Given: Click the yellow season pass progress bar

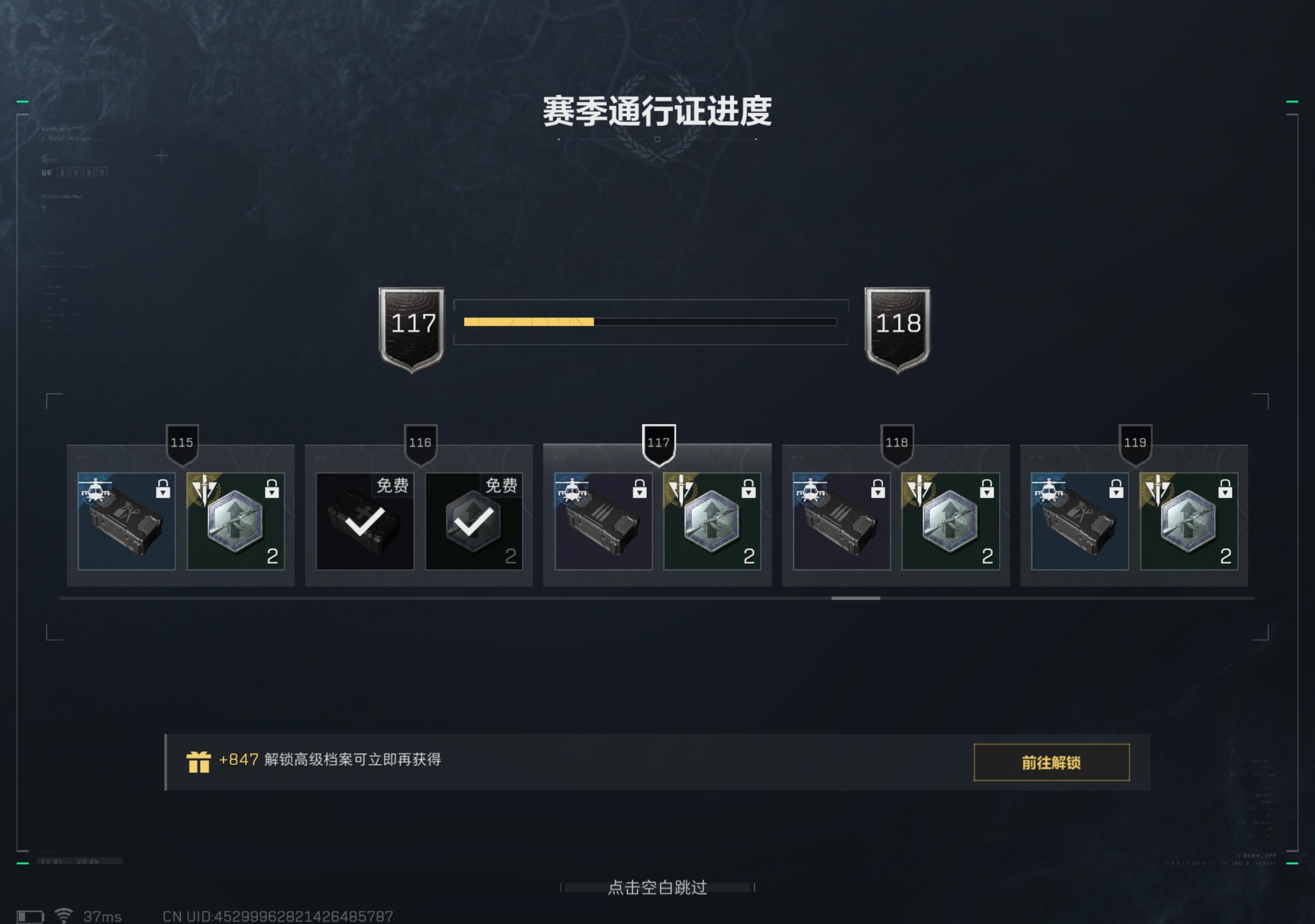Looking at the screenshot, I should coord(650,322).
